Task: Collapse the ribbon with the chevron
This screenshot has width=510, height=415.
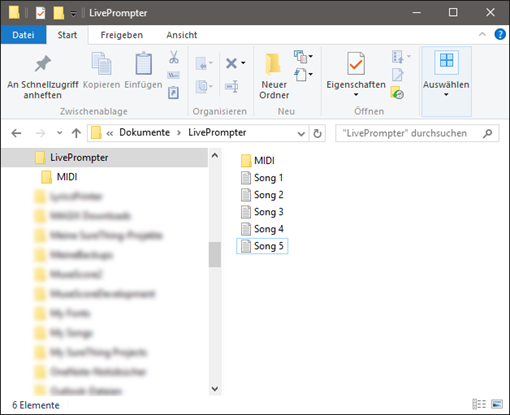Action: point(482,34)
